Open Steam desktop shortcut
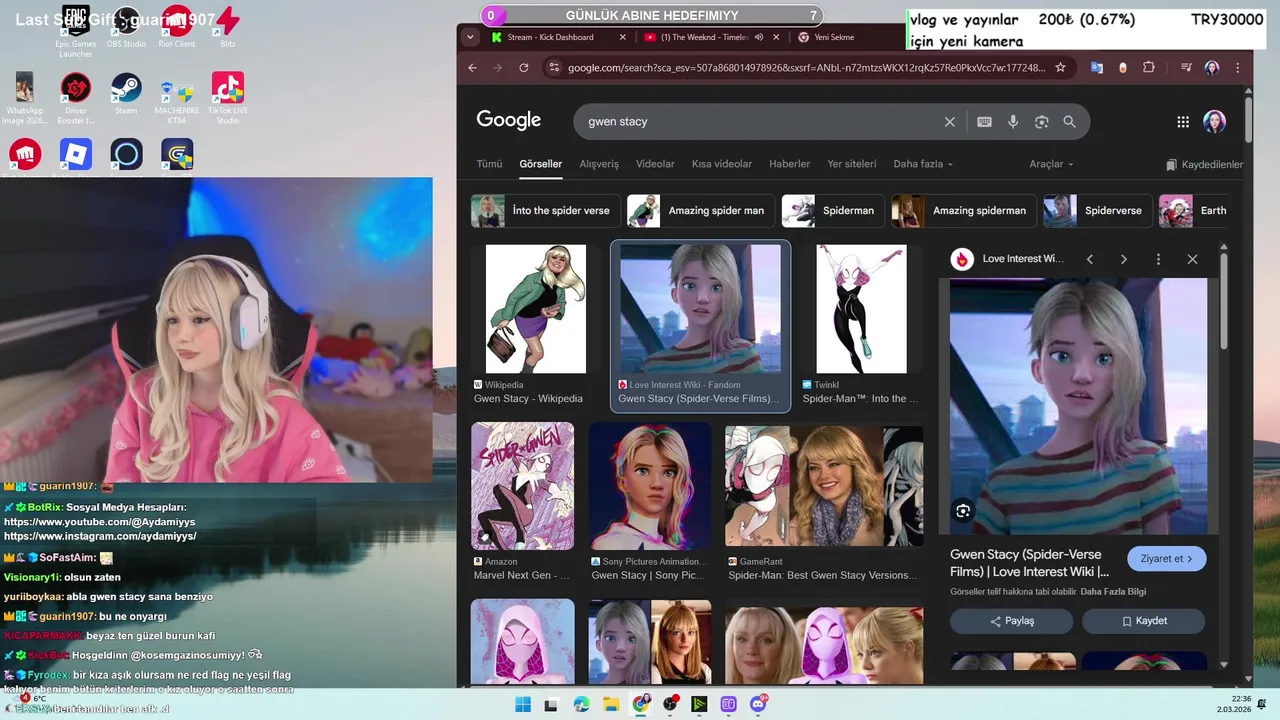Screen dimensions: 1280x720 coord(126,95)
